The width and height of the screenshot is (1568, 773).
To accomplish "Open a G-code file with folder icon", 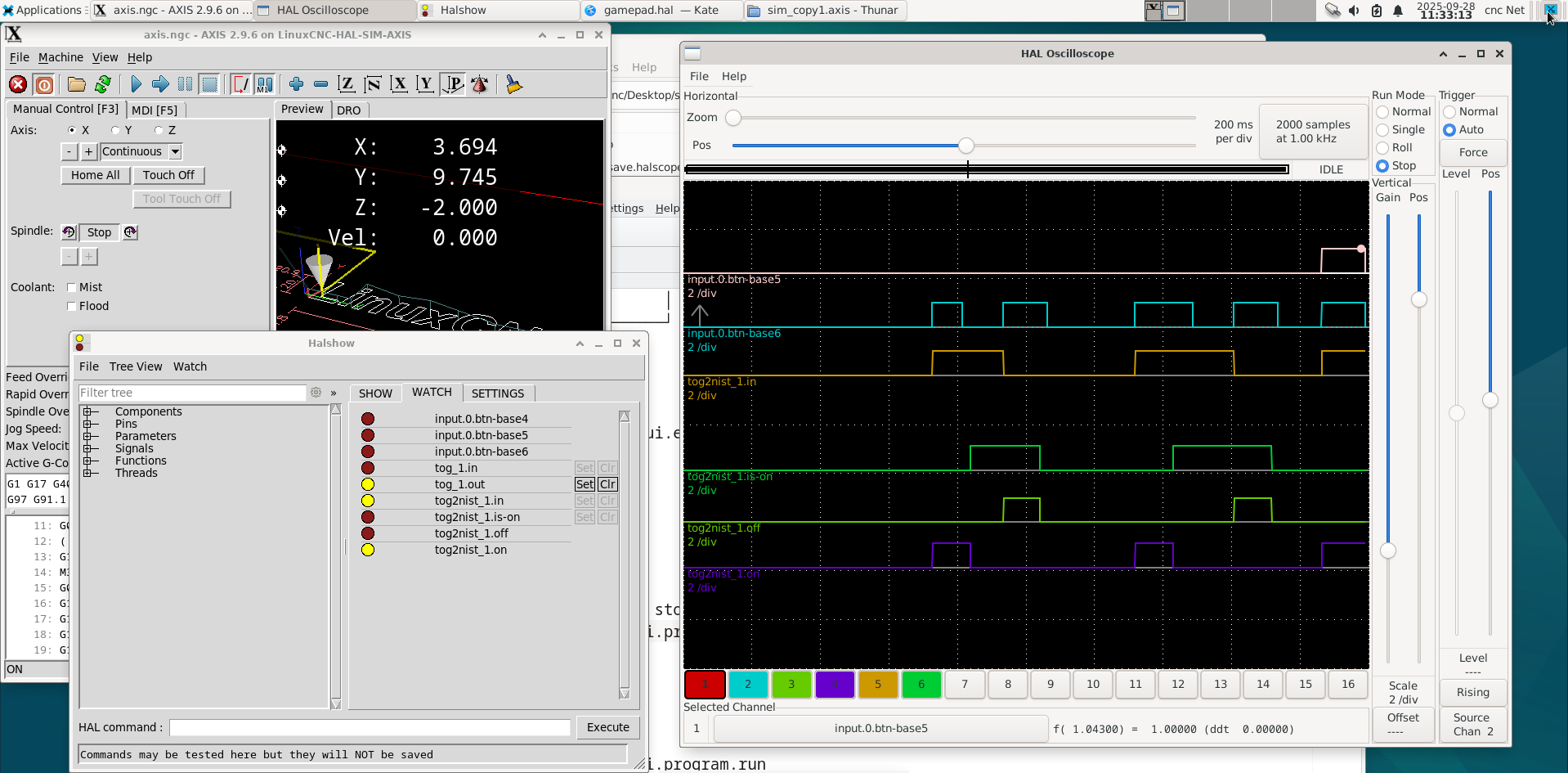I will click(77, 84).
